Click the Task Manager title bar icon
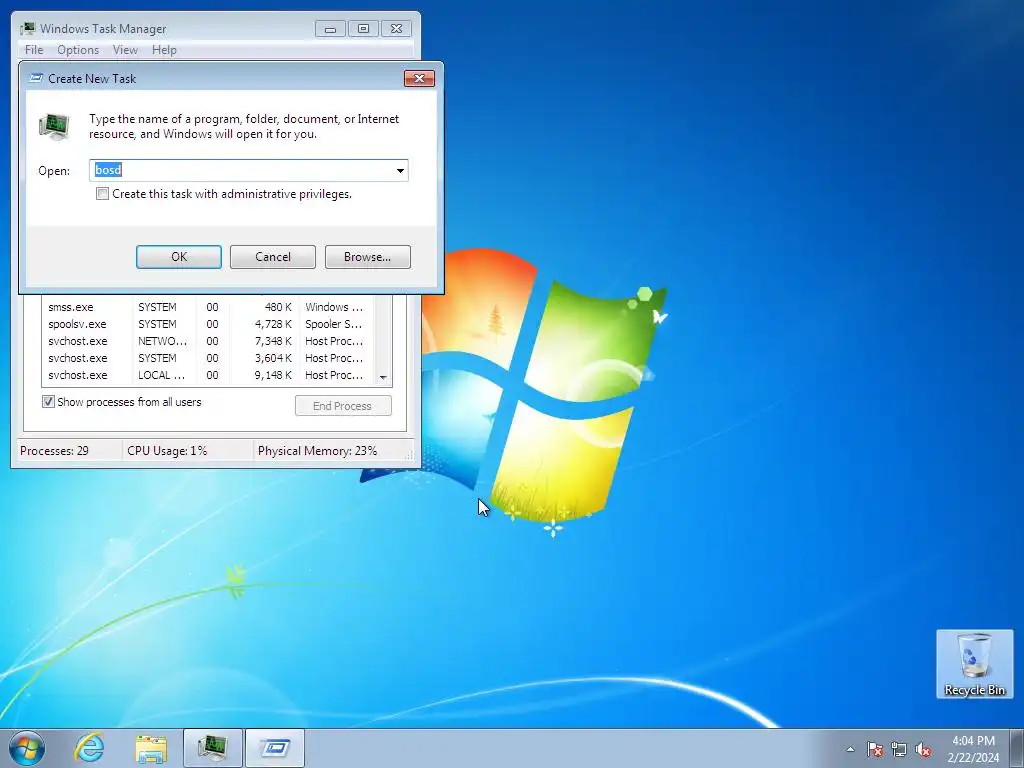1024x768 pixels. [27, 29]
